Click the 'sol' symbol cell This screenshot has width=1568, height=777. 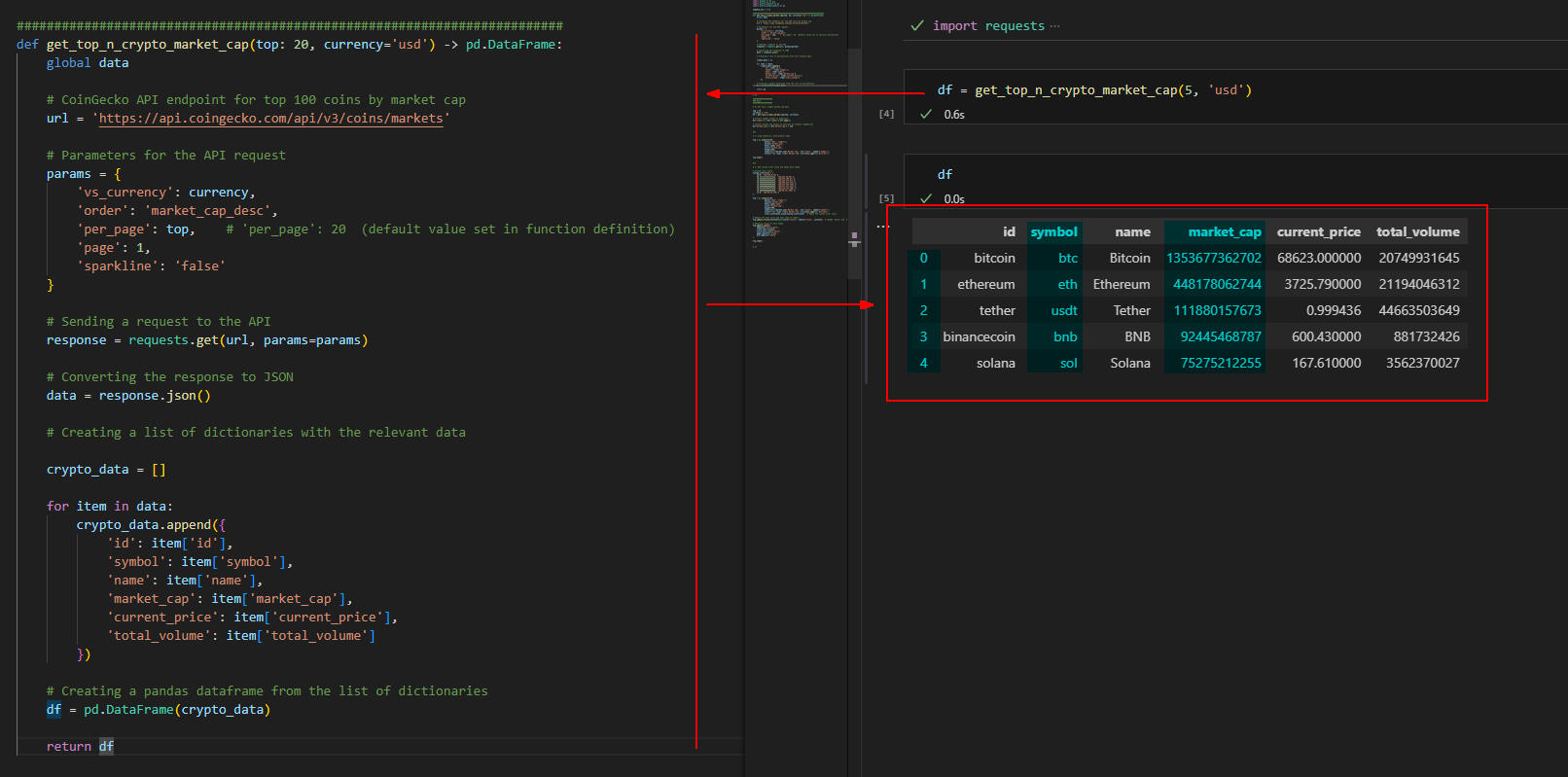coord(1069,363)
